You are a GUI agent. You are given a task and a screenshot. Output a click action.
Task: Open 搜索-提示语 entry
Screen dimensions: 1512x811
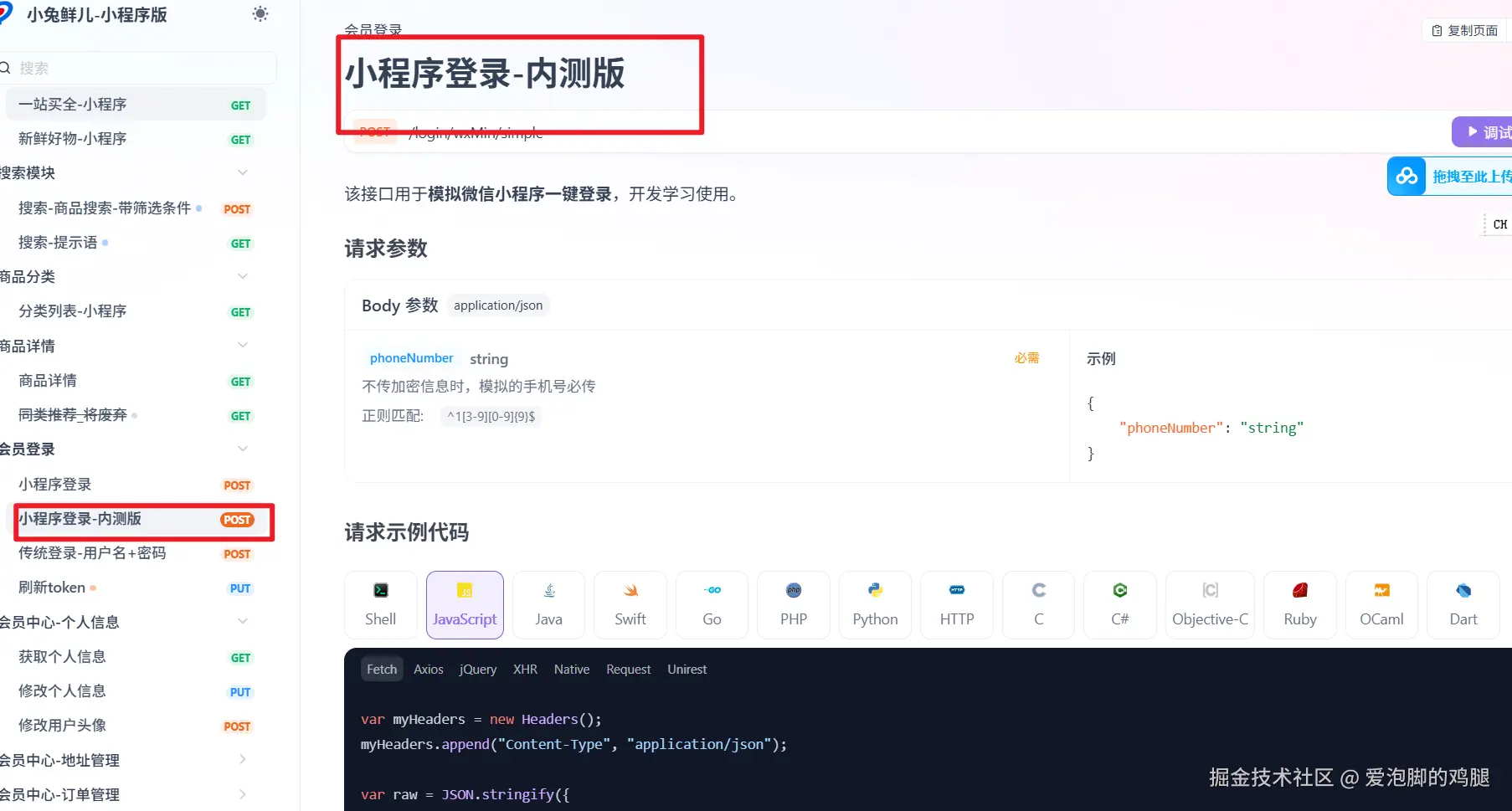click(136, 243)
